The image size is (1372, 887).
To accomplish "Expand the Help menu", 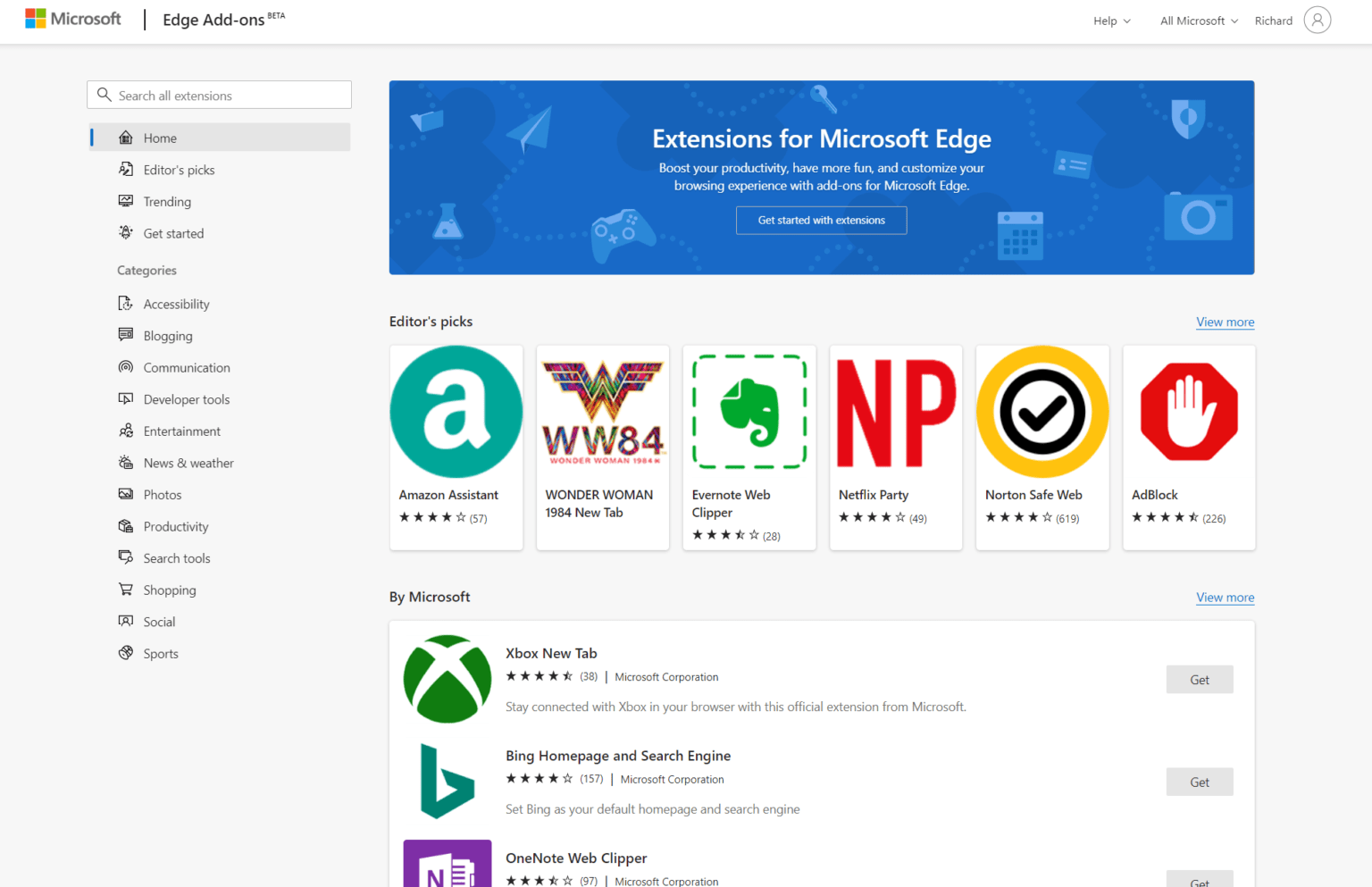I will point(1111,20).
